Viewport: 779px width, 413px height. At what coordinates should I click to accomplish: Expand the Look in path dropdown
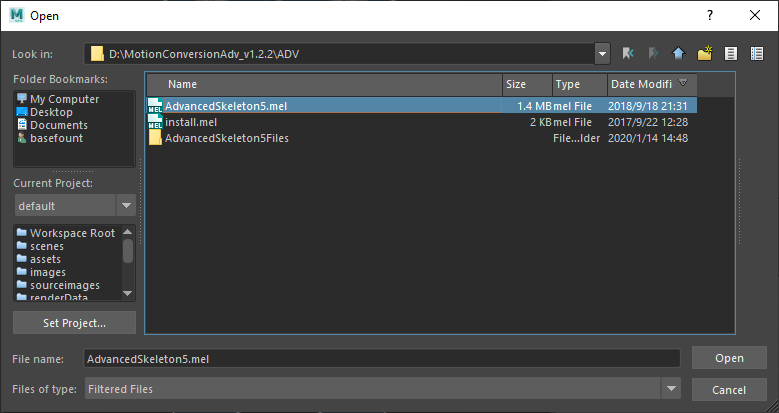602,54
